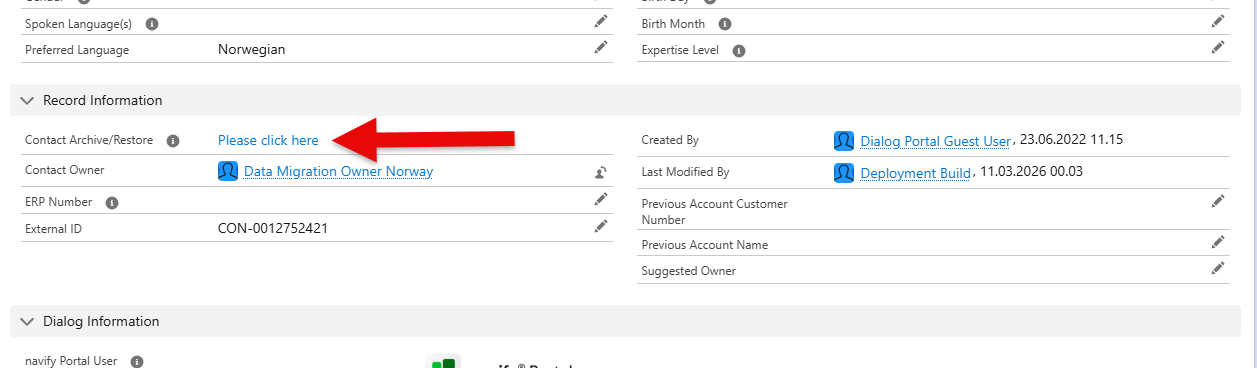Viewport: 1257px width, 368px height.
Task: Edit the Preferred Language field pencil icon
Action: pos(600,47)
